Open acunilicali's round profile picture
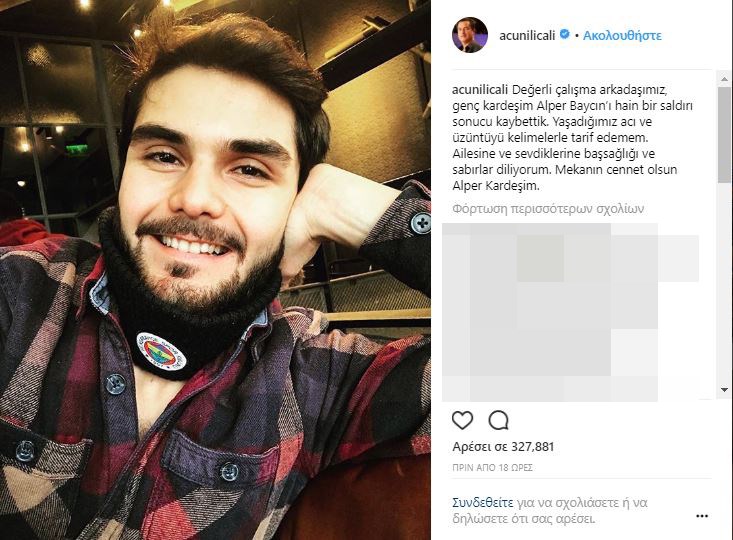The image size is (733, 540). tap(470, 35)
